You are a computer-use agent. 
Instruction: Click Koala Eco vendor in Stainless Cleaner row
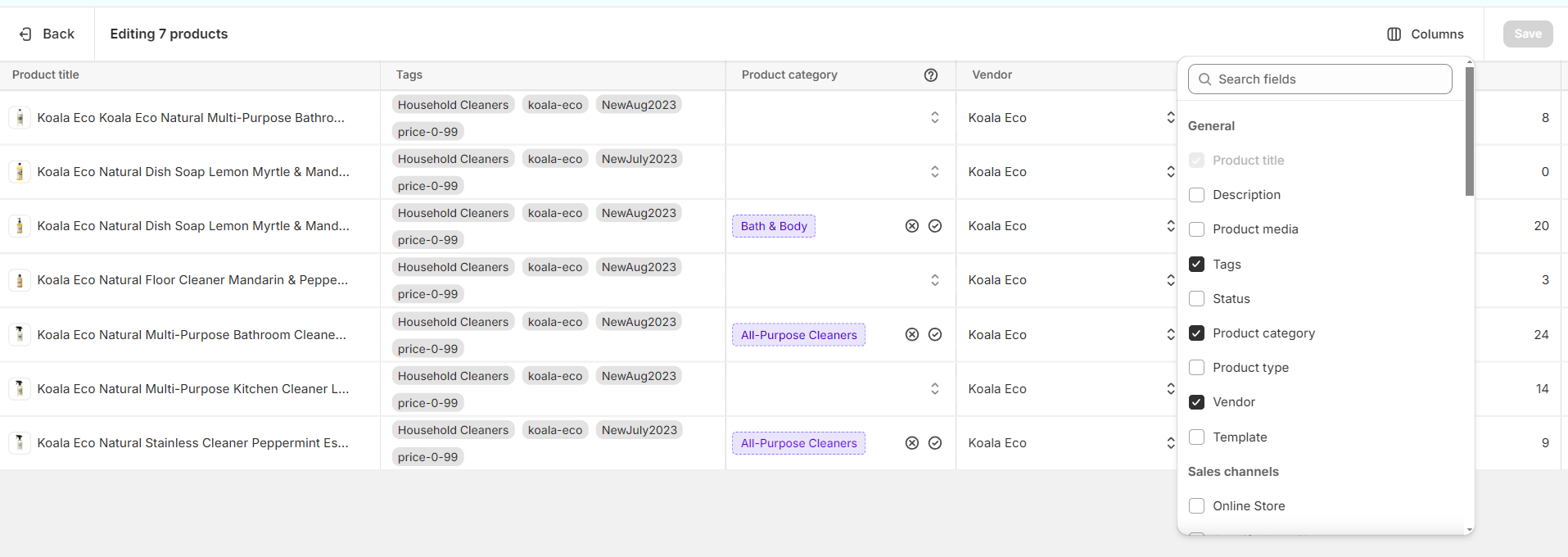(997, 443)
